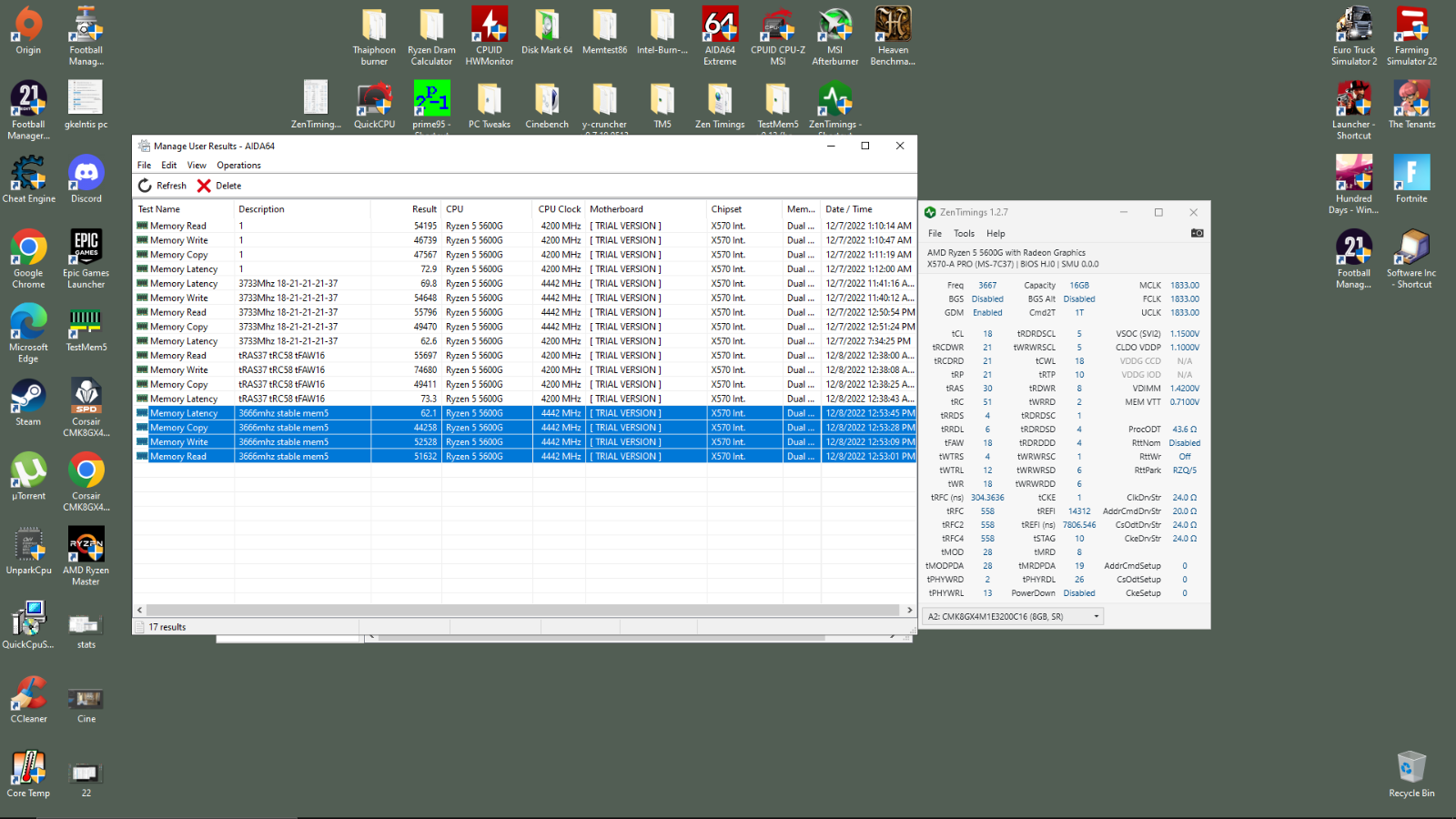This screenshot has width=1456, height=819.
Task: Open Microsoft Edge shortcut
Action: click(28, 334)
